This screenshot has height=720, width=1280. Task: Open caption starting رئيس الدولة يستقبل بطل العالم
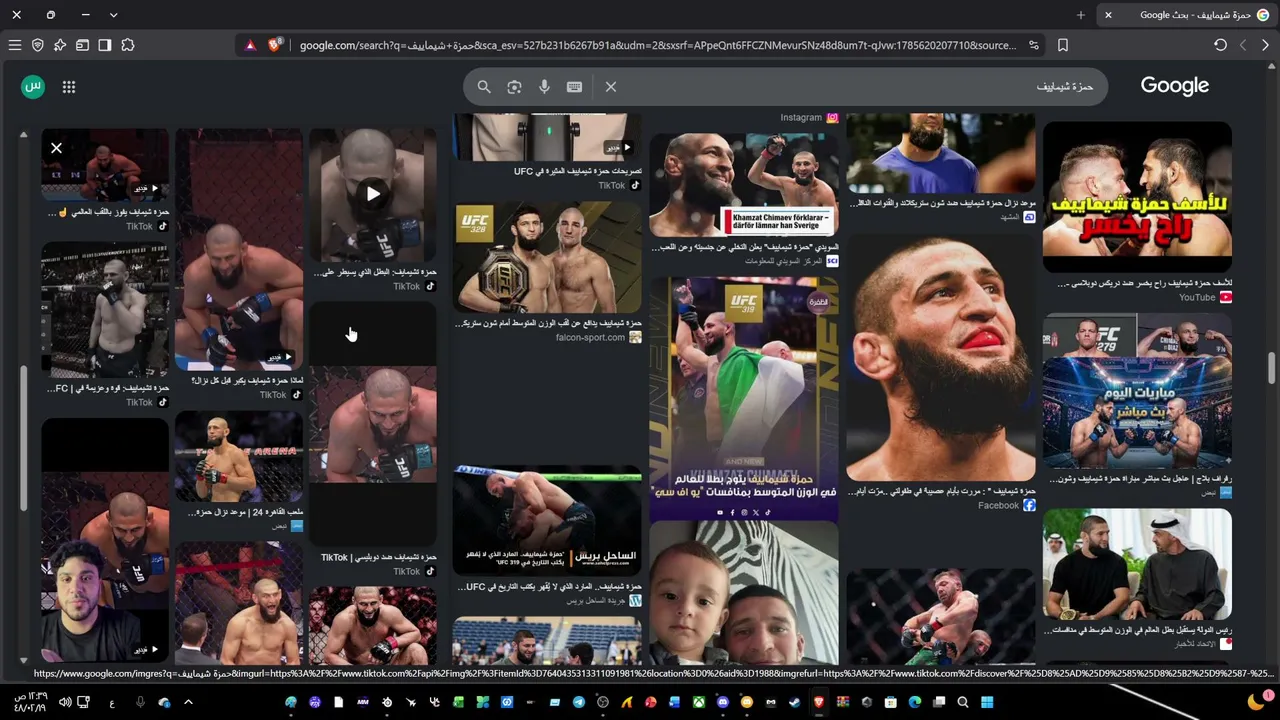(1138, 630)
